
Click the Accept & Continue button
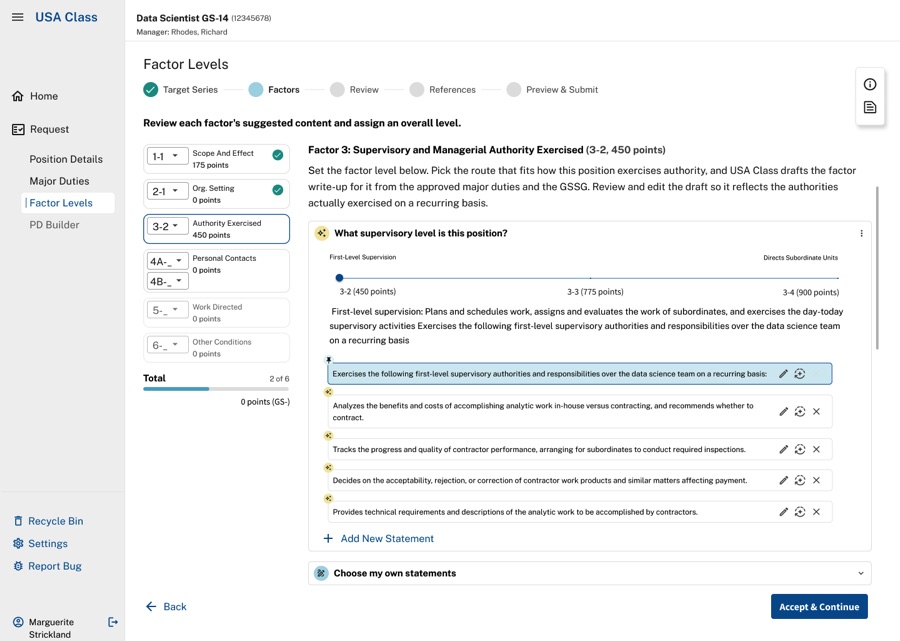[x=819, y=607]
